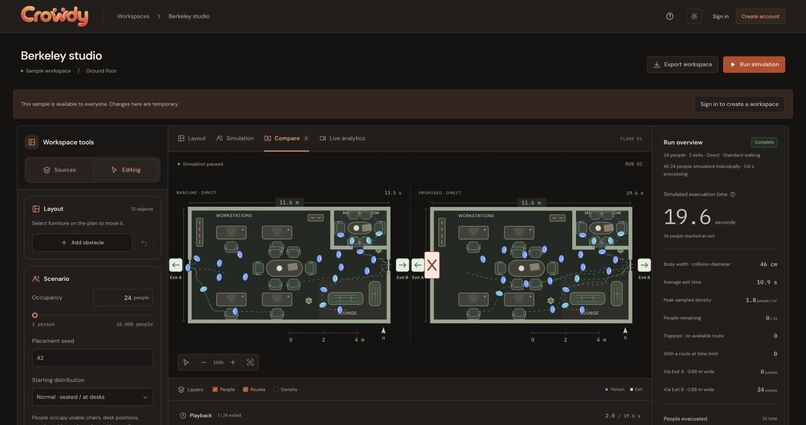
Task: Open the Live analytics tab
Action: (x=342, y=138)
